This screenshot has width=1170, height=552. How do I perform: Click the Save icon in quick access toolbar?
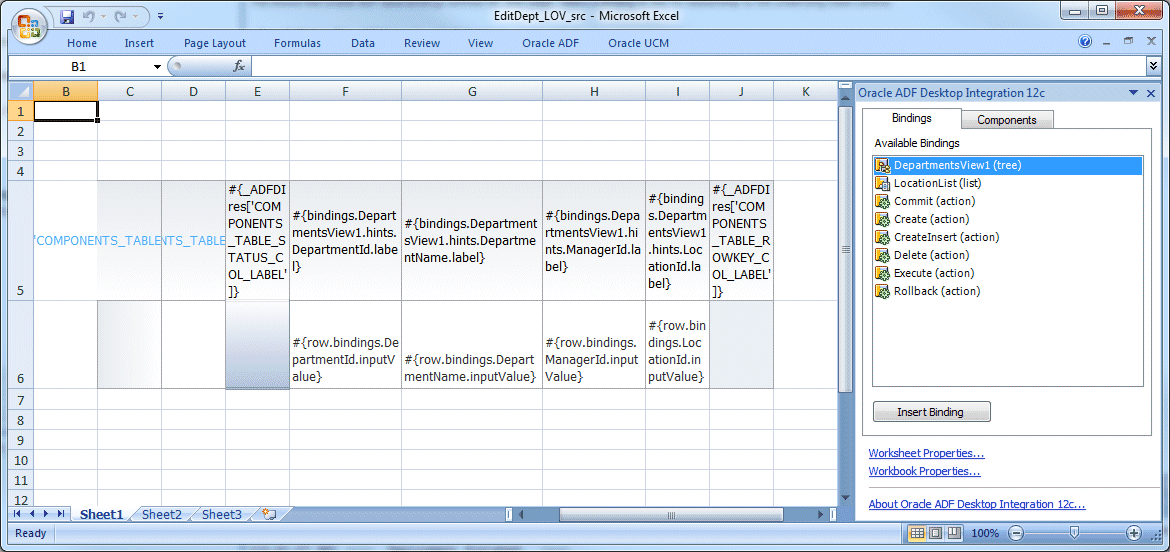(67, 16)
